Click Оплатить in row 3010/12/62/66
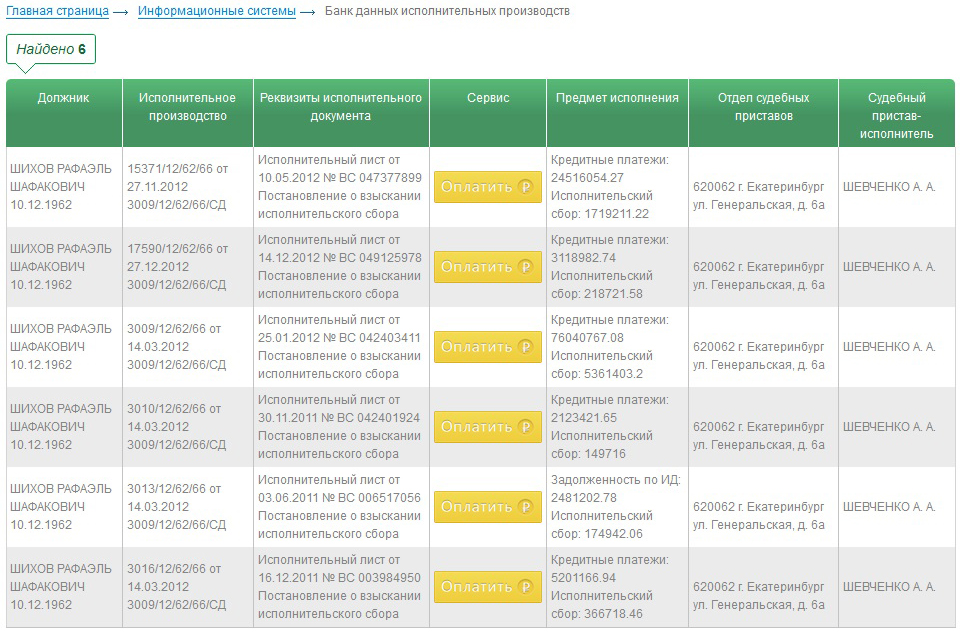The image size is (962, 641). 487,427
